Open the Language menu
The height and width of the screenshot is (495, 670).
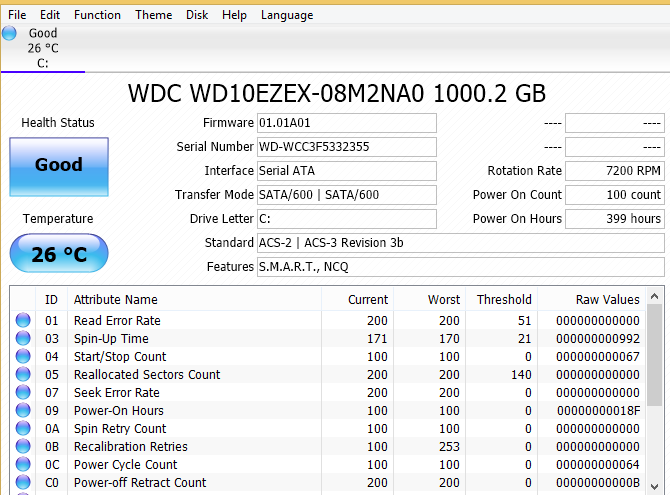coord(286,15)
